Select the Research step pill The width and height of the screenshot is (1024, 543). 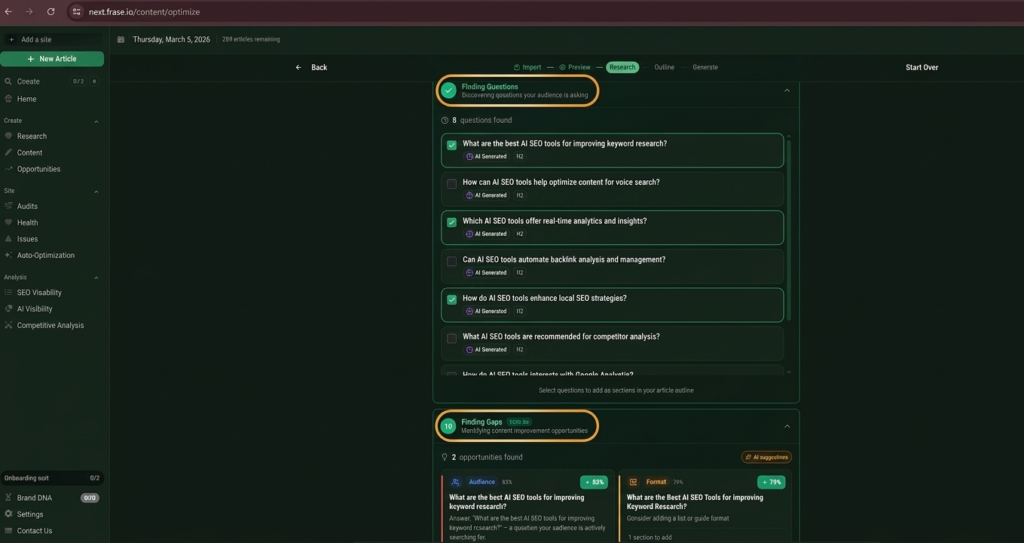[x=622, y=67]
